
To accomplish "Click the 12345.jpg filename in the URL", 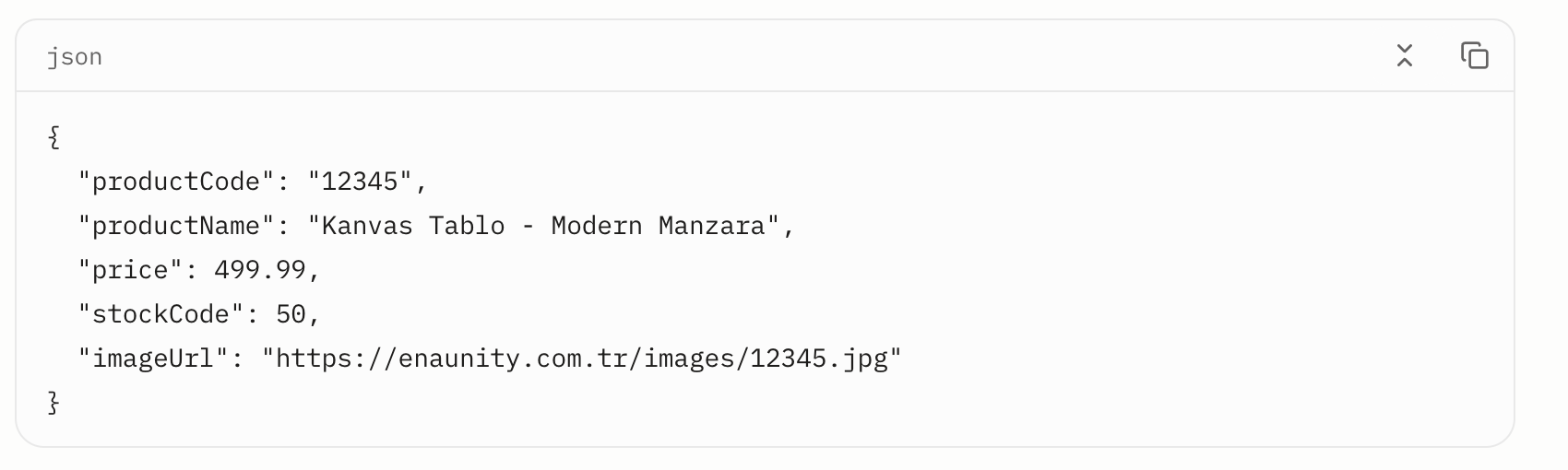I will click(819, 358).
